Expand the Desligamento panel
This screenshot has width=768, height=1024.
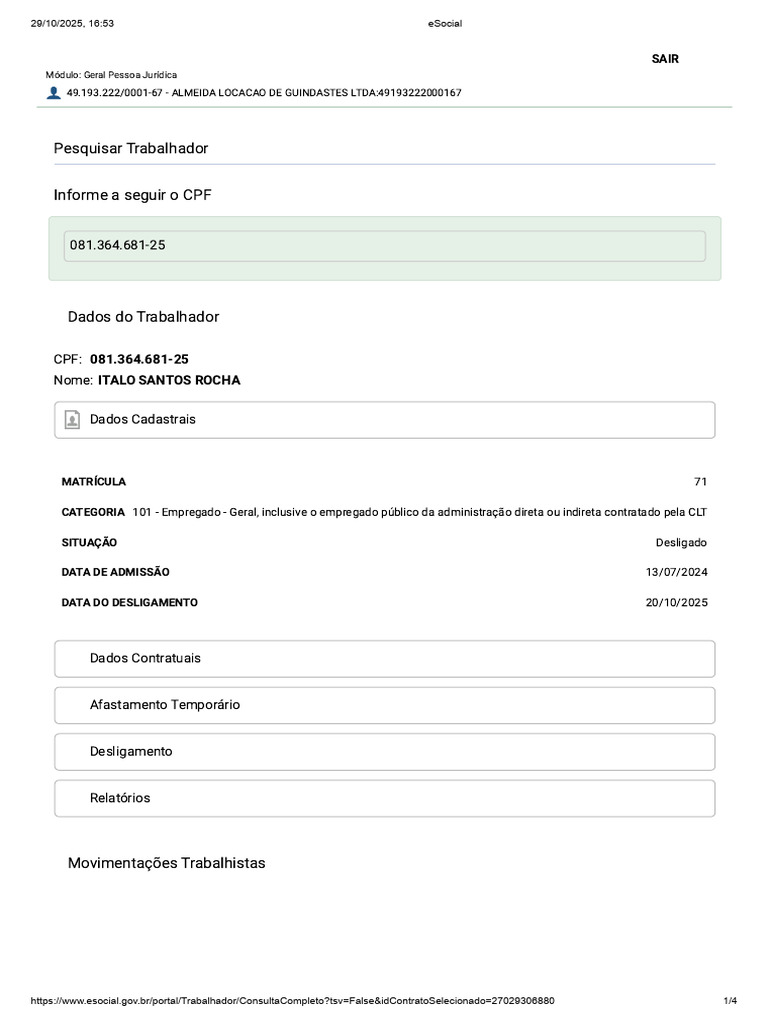pos(385,752)
